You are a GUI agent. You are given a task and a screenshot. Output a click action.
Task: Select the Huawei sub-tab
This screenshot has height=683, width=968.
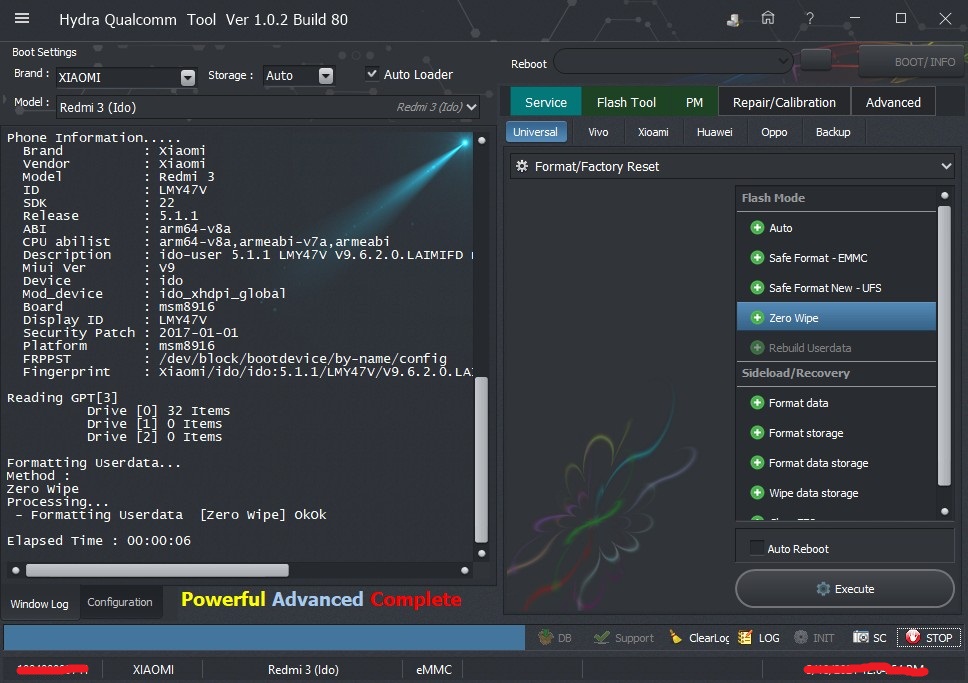click(714, 132)
